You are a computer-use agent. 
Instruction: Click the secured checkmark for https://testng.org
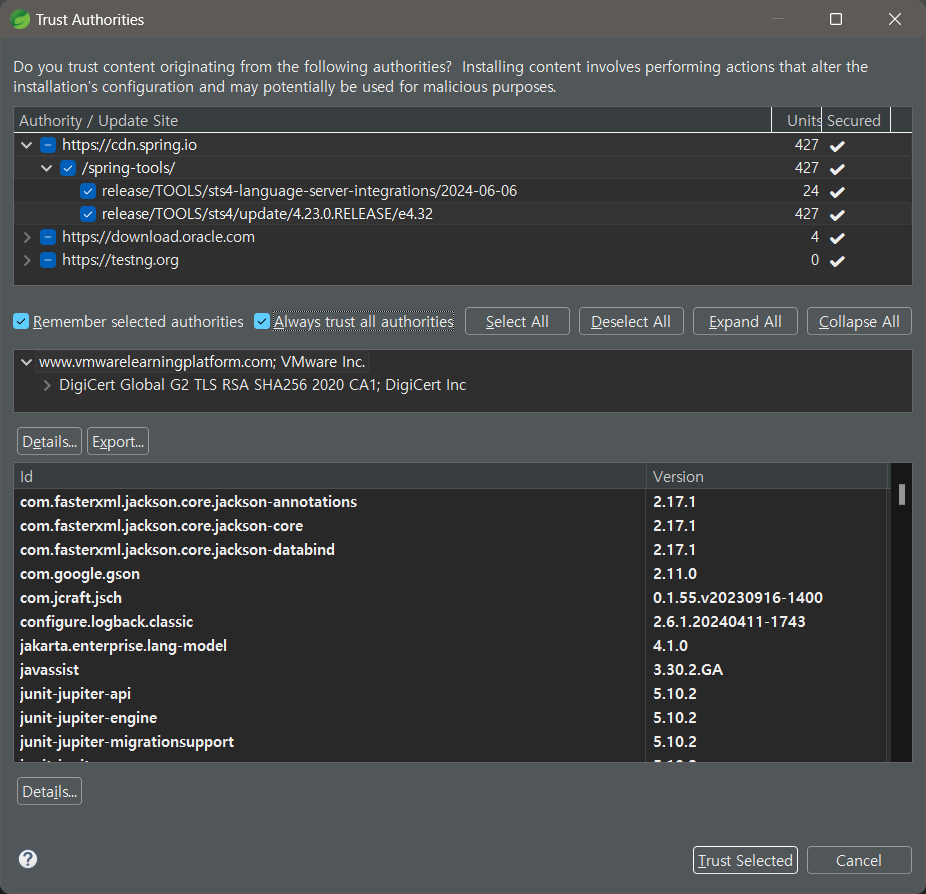[837, 261]
